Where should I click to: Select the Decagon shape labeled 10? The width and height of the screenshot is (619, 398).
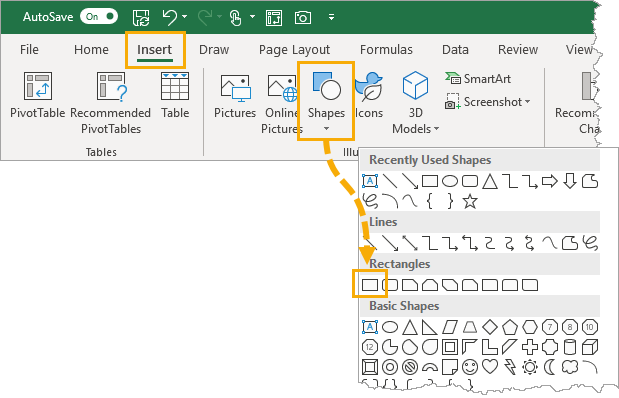[589, 327]
